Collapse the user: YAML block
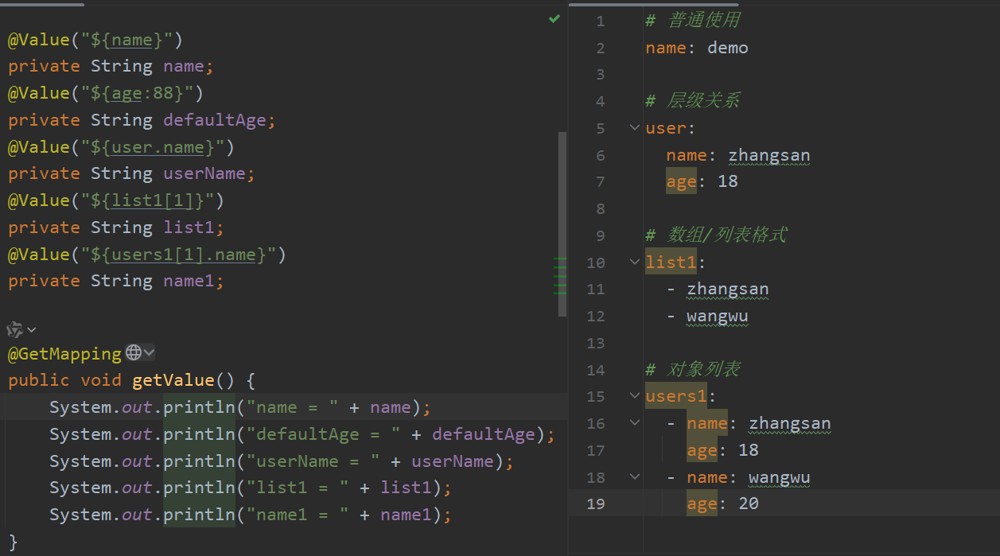Screen dimensions: 1000x556 coord(635,128)
